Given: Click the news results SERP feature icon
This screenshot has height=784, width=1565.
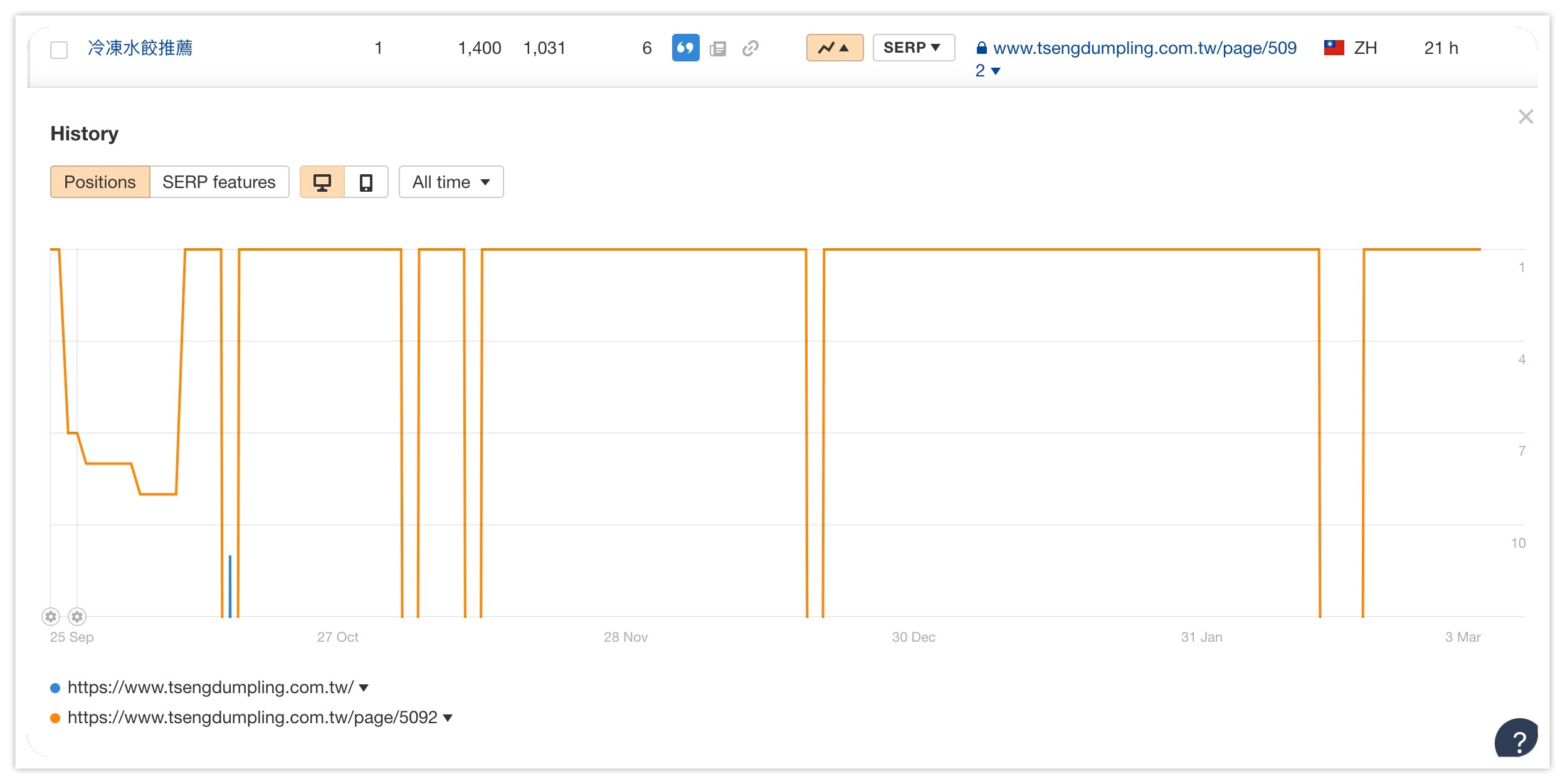Looking at the screenshot, I should click(718, 48).
